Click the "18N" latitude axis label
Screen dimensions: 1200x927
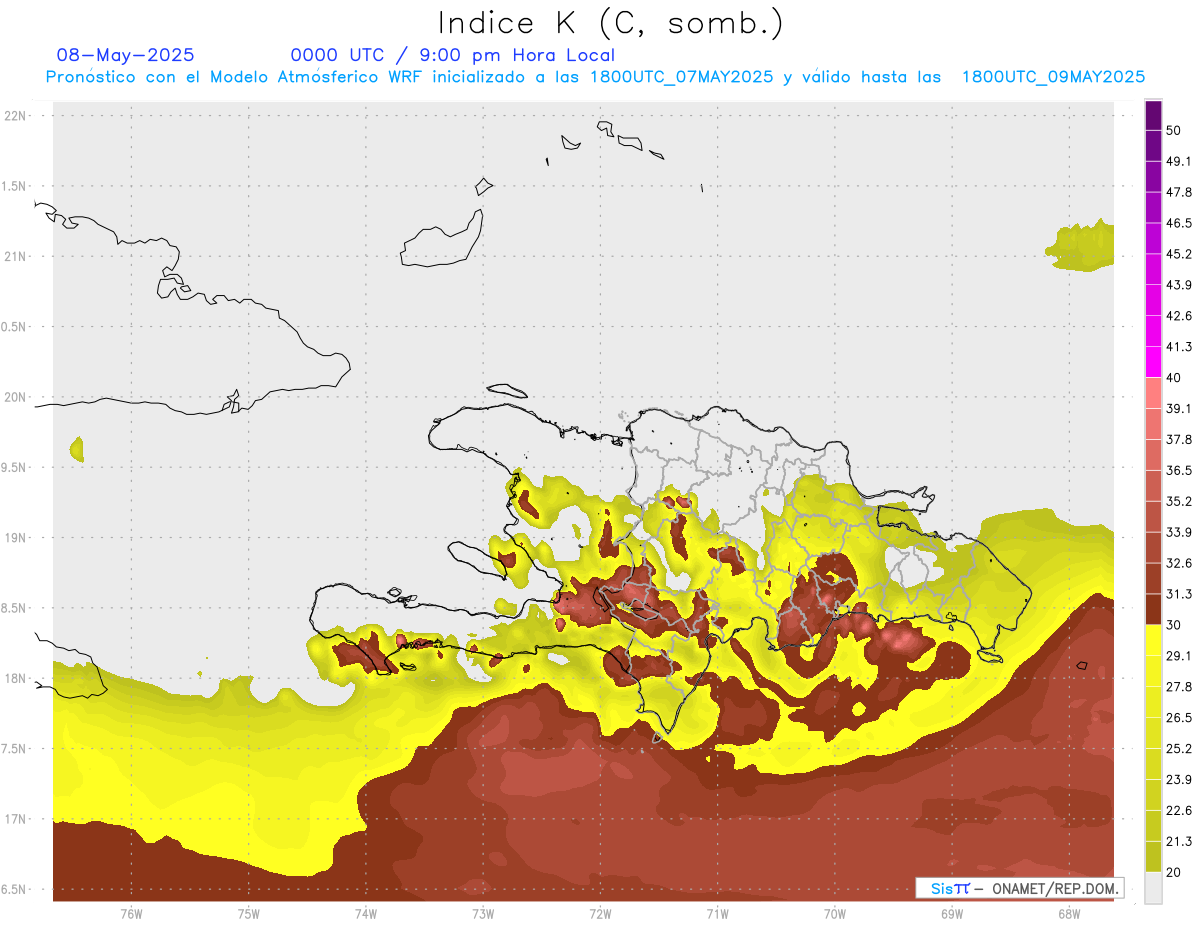17,678
